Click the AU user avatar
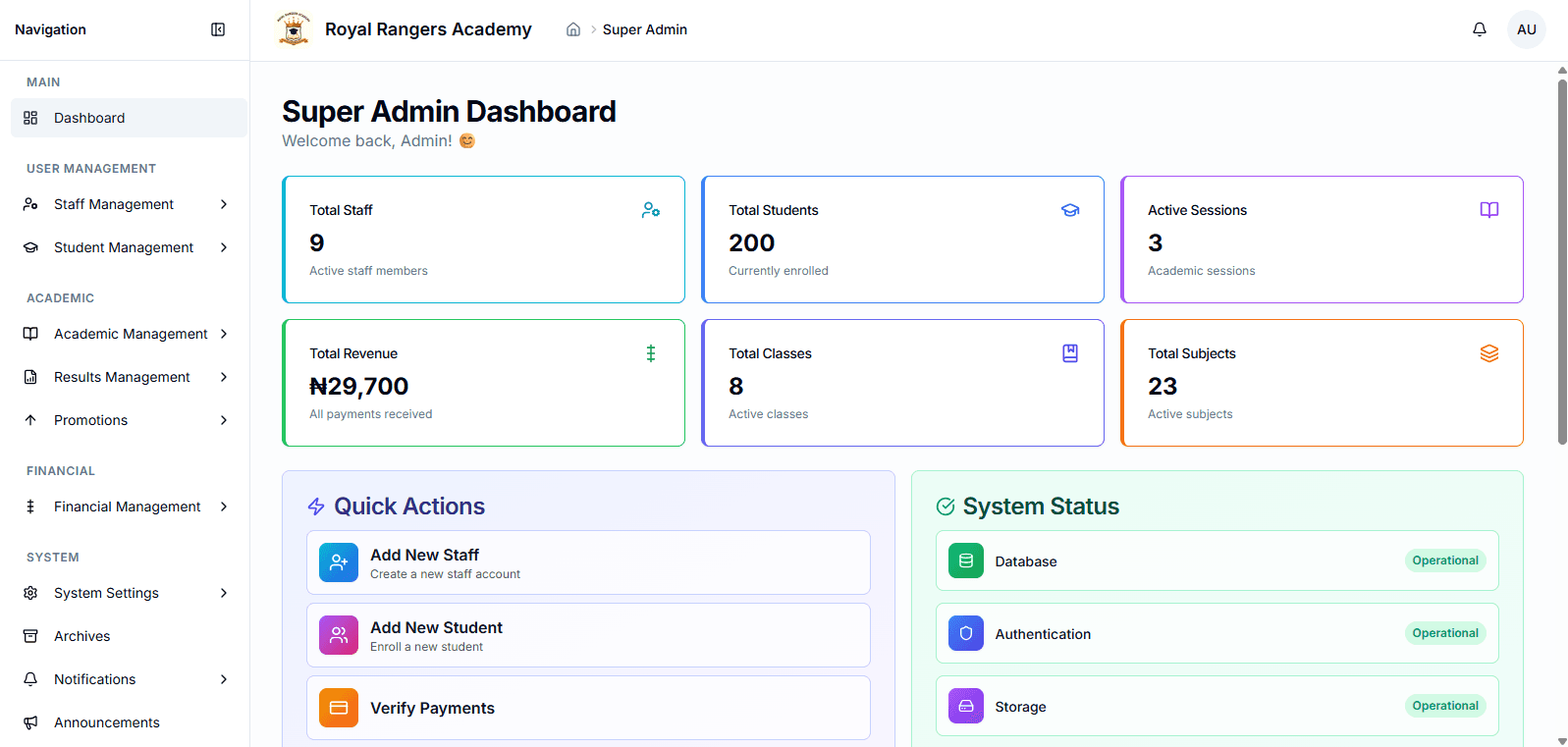 click(1527, 29)
